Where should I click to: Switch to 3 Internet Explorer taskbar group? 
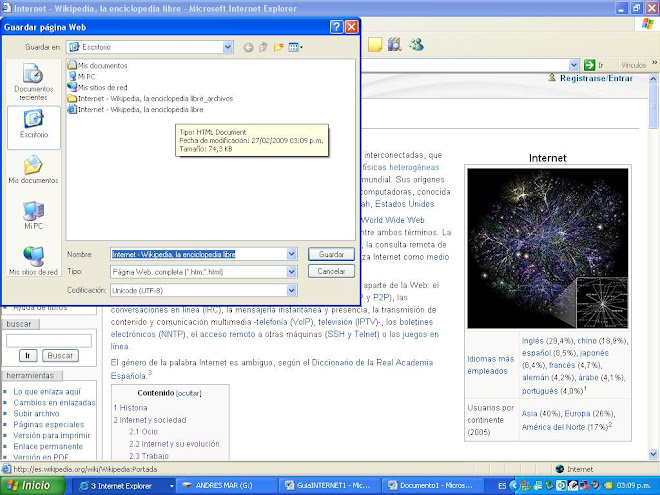pyautogui.click(x=124, y=486)
